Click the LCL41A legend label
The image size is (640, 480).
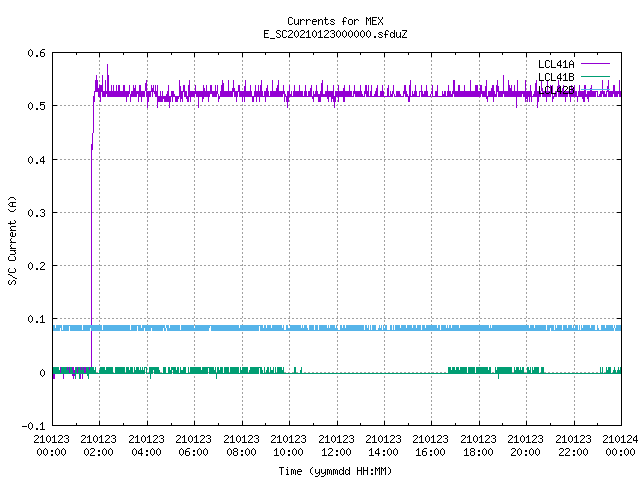pos(556,64)
